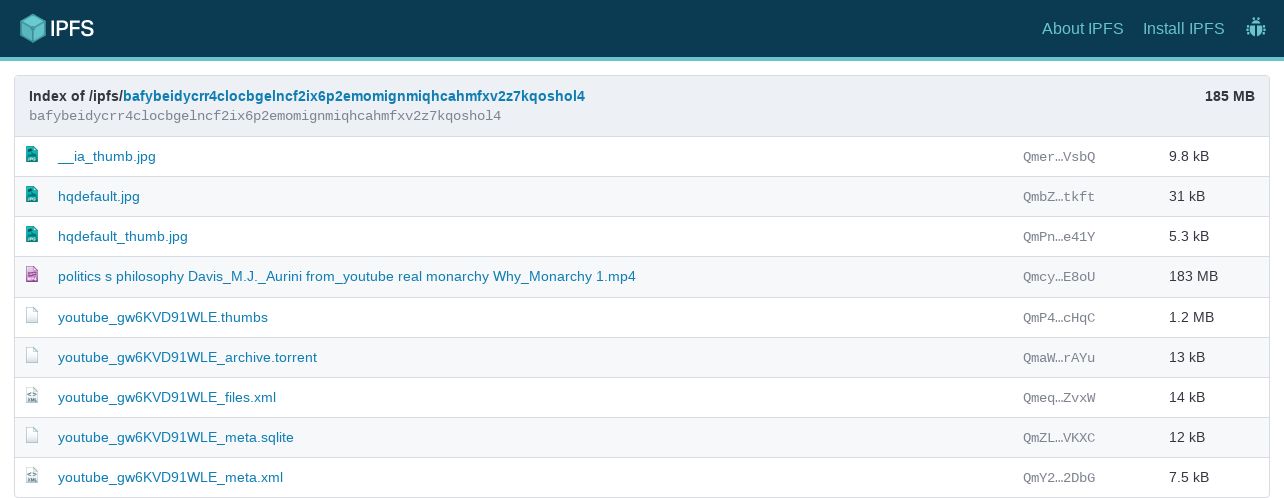Screen dimensions: 1284x498
Task: Click the 12 kB size value
Action: tap(1187, 437)
